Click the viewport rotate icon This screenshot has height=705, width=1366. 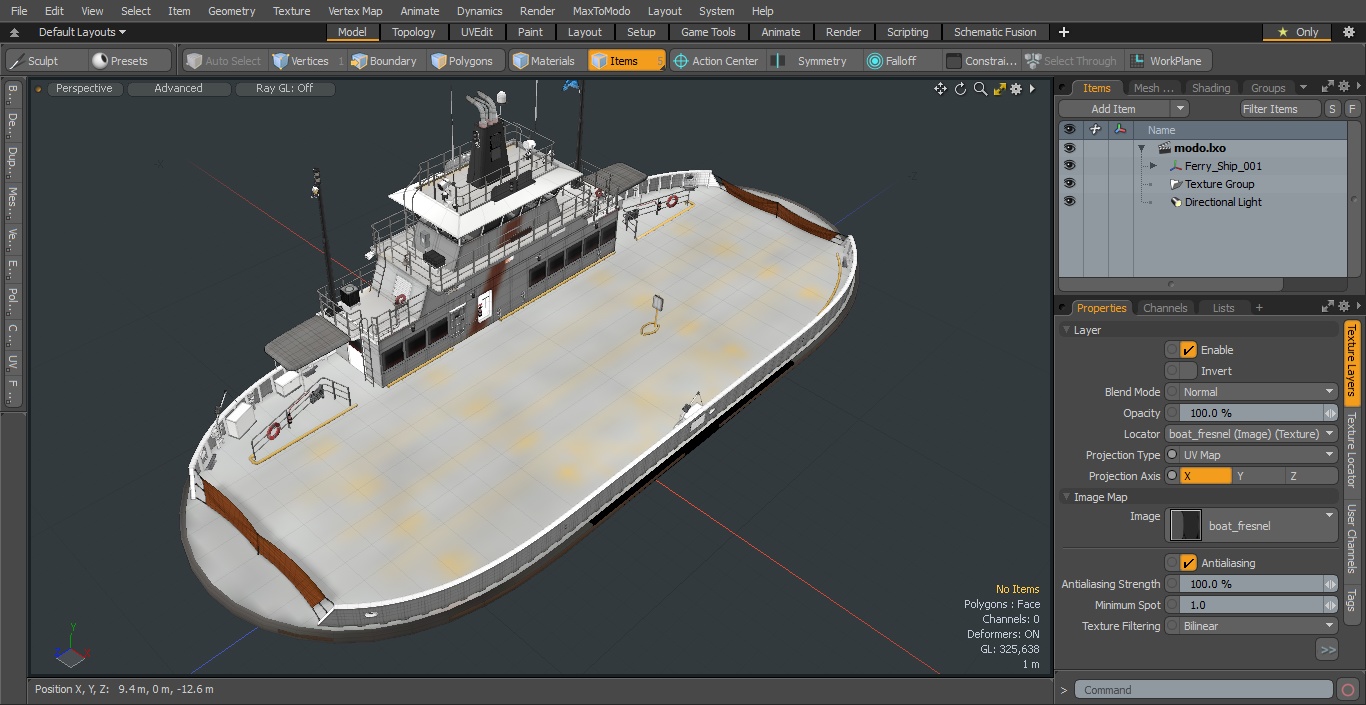click(960, 89)
